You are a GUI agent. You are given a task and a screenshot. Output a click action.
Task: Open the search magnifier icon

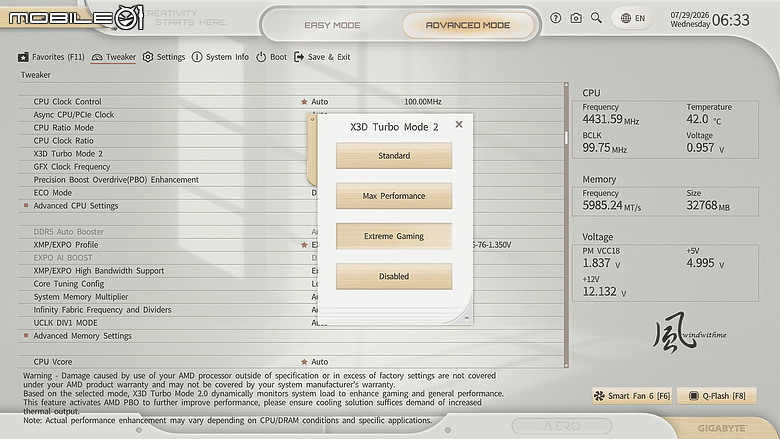click(596, 18)
